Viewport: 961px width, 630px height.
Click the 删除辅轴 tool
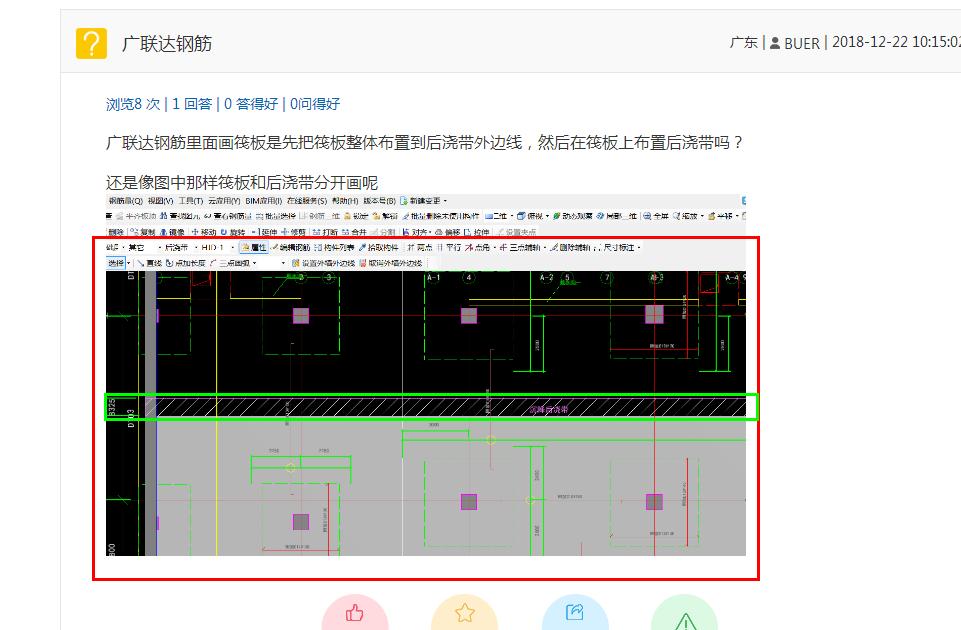point(571,248)
